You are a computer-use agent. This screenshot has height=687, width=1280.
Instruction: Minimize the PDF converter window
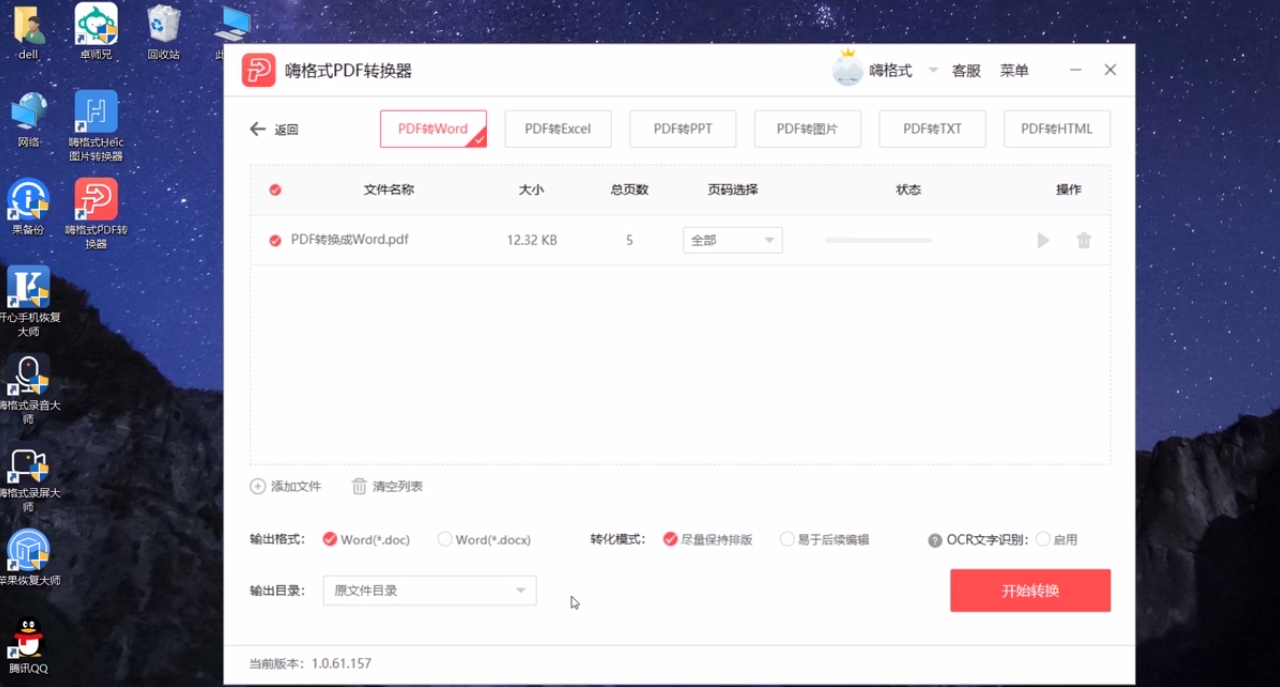pos(1075,70)
